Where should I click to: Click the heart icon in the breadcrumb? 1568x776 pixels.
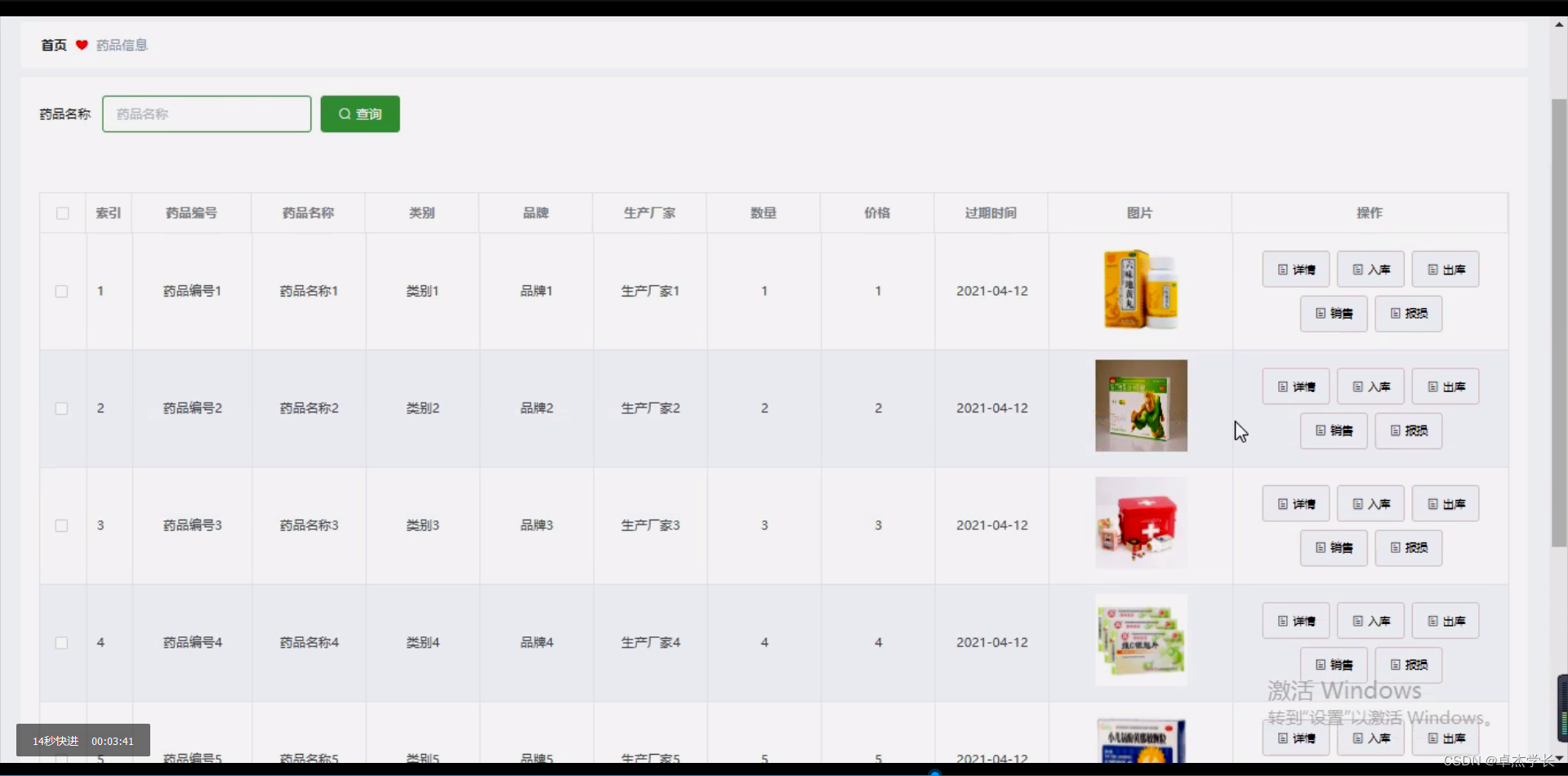[81, 45]
